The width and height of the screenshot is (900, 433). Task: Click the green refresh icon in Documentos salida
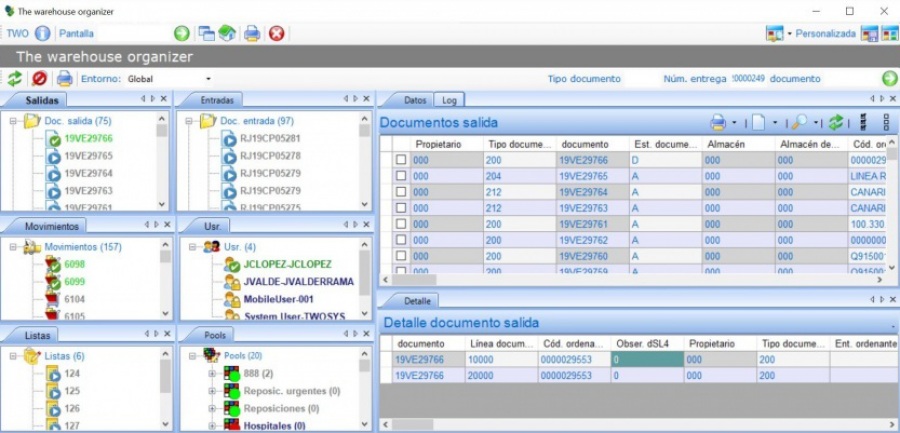(x=836, y=122)
